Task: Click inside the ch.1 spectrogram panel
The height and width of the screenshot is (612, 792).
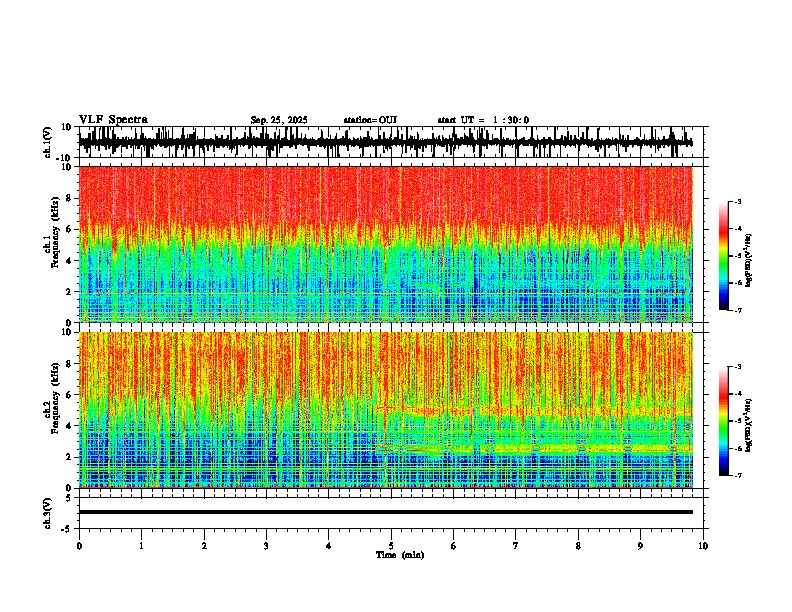Action: point(385,244)
